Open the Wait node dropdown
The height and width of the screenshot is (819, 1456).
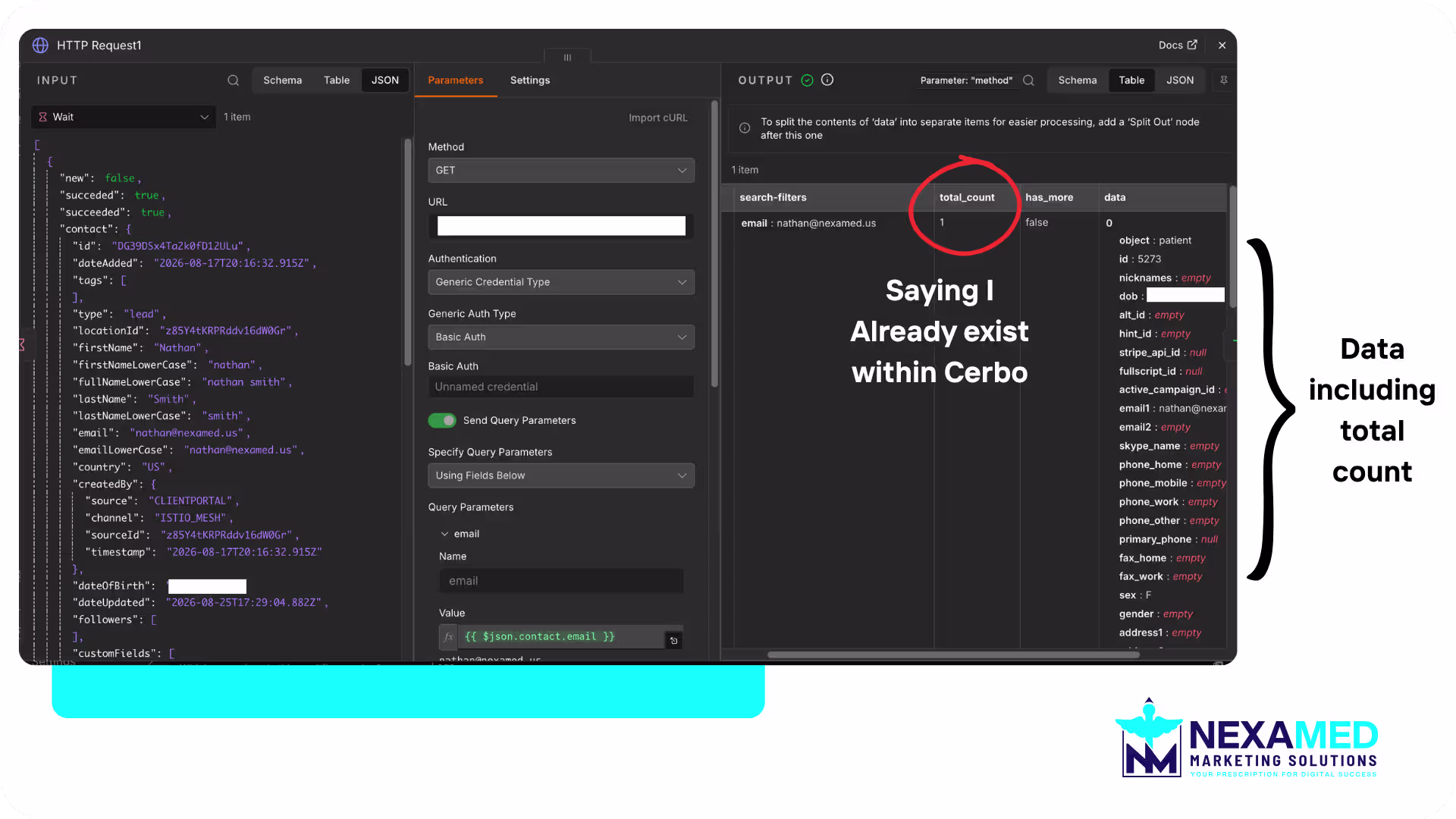[x=124, y=117]
